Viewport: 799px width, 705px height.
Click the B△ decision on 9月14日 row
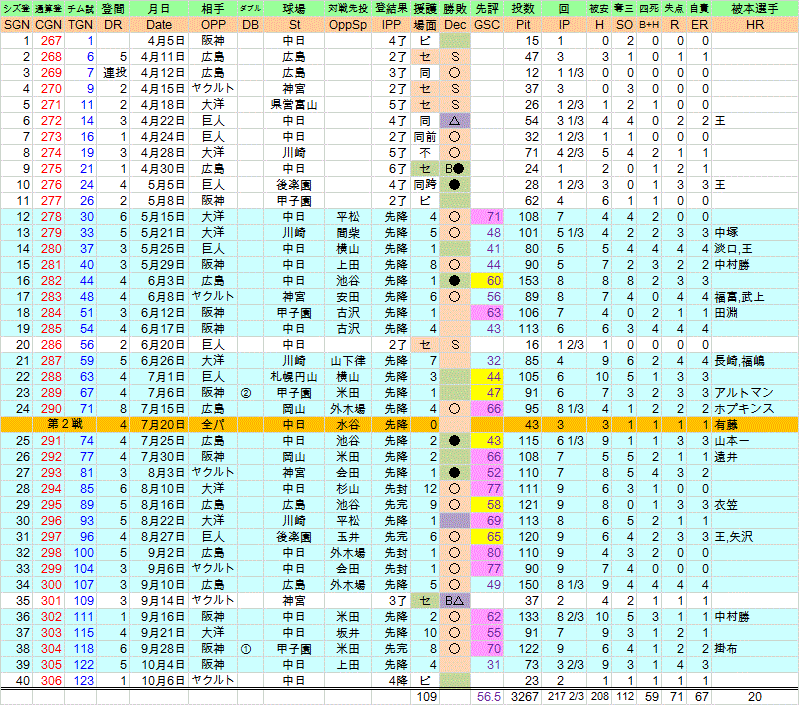coord(455,601)
